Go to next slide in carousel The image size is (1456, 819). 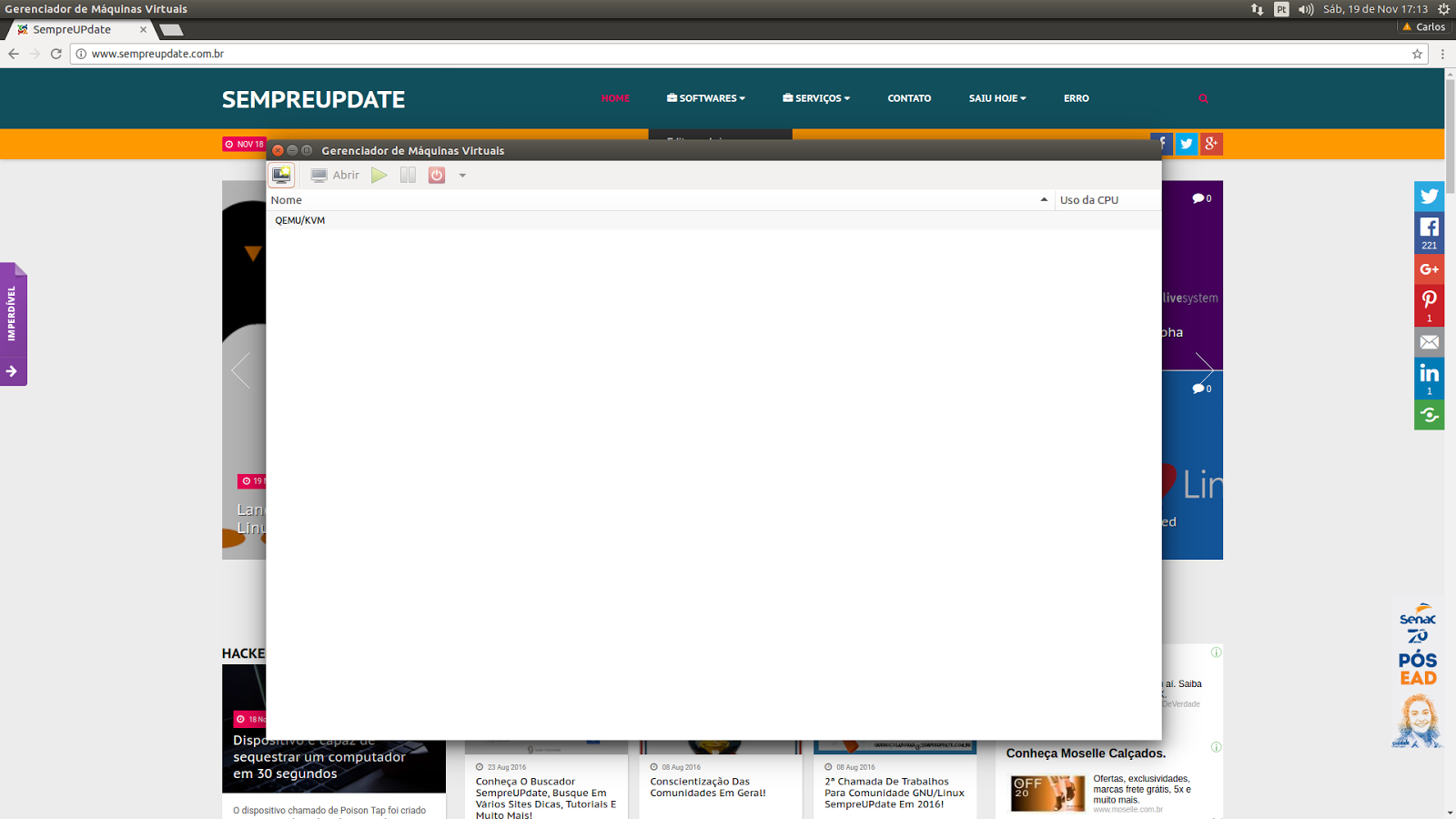coord(1204,370)
